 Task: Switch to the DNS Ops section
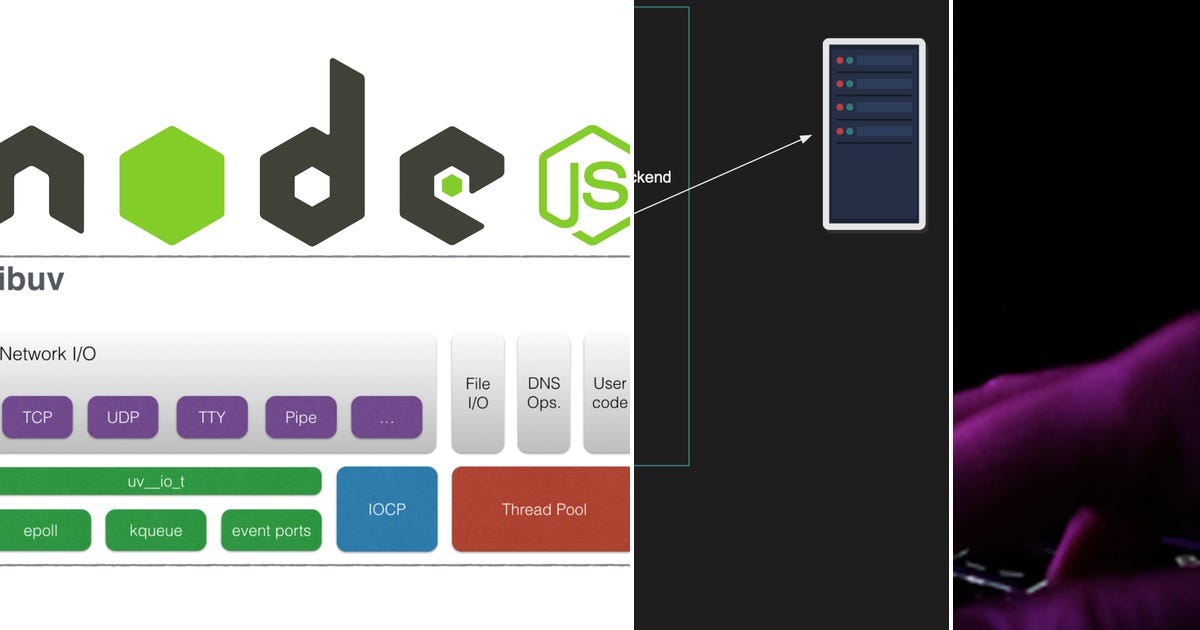(x=543, y=391)
